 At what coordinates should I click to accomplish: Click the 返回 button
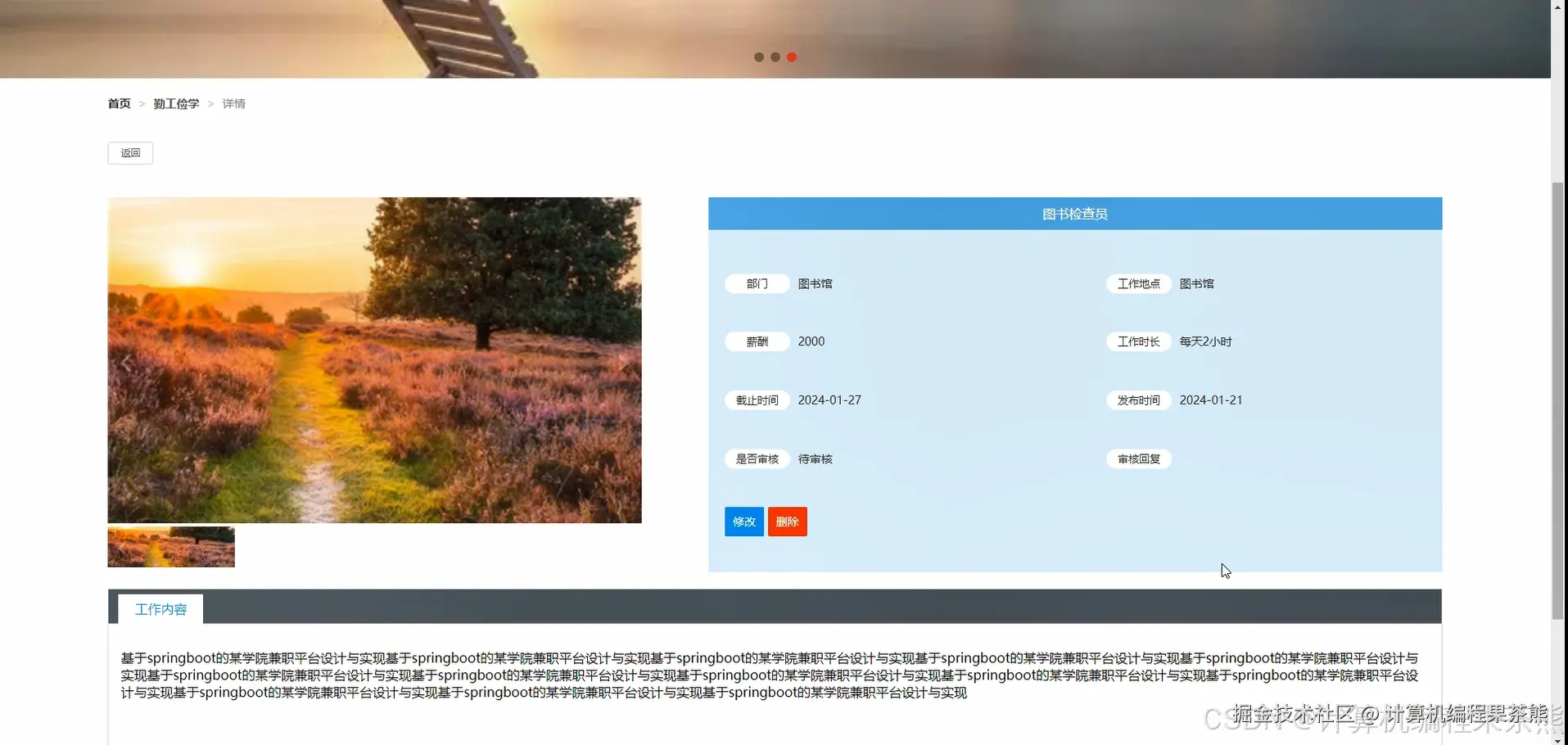130,153
